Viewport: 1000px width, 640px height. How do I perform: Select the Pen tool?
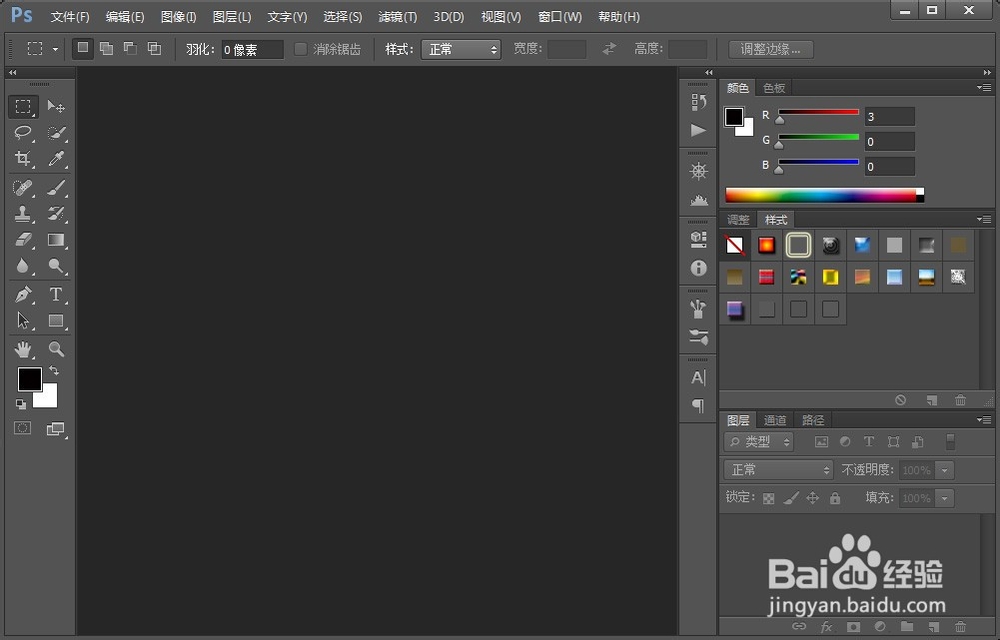pos(23,295)
